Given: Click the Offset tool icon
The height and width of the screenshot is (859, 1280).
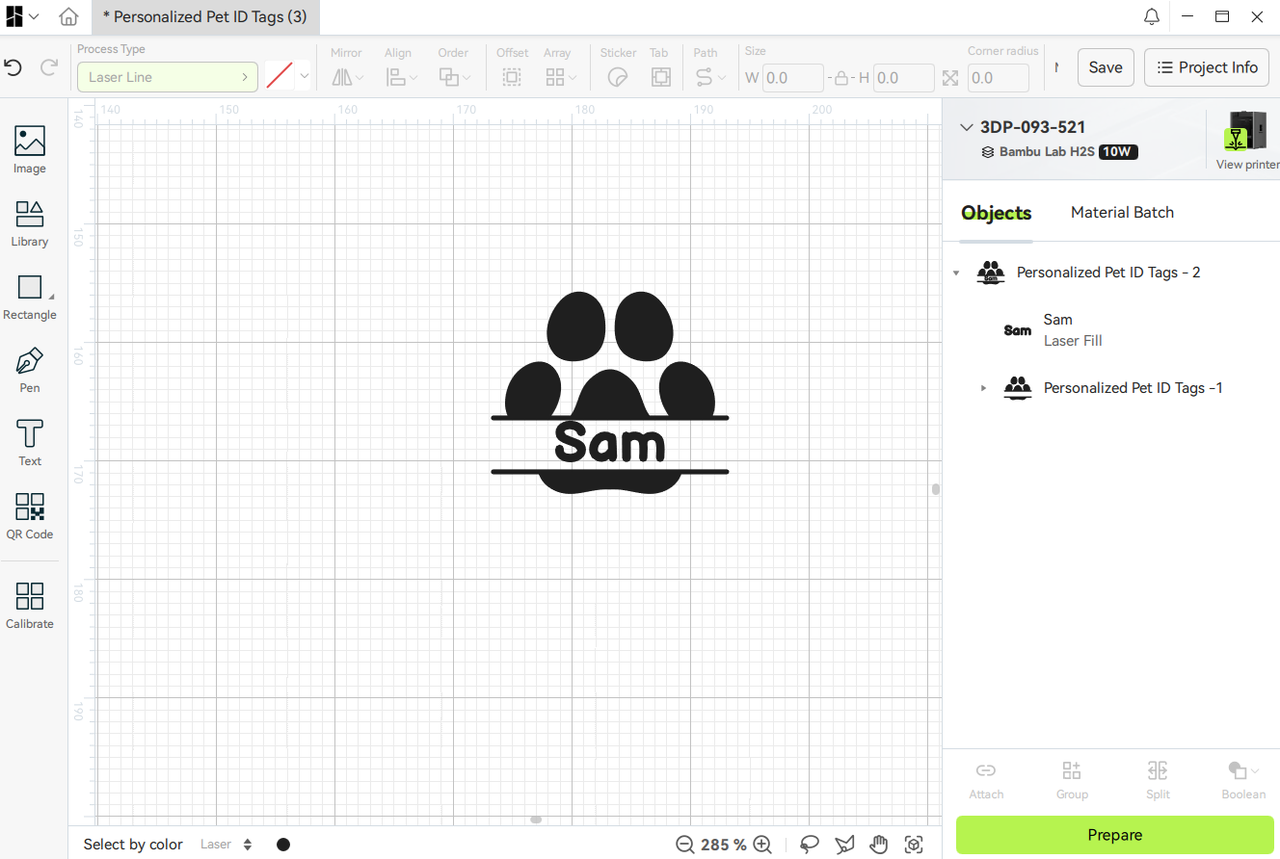Looking at the screenshot, I should click(512, 77).
